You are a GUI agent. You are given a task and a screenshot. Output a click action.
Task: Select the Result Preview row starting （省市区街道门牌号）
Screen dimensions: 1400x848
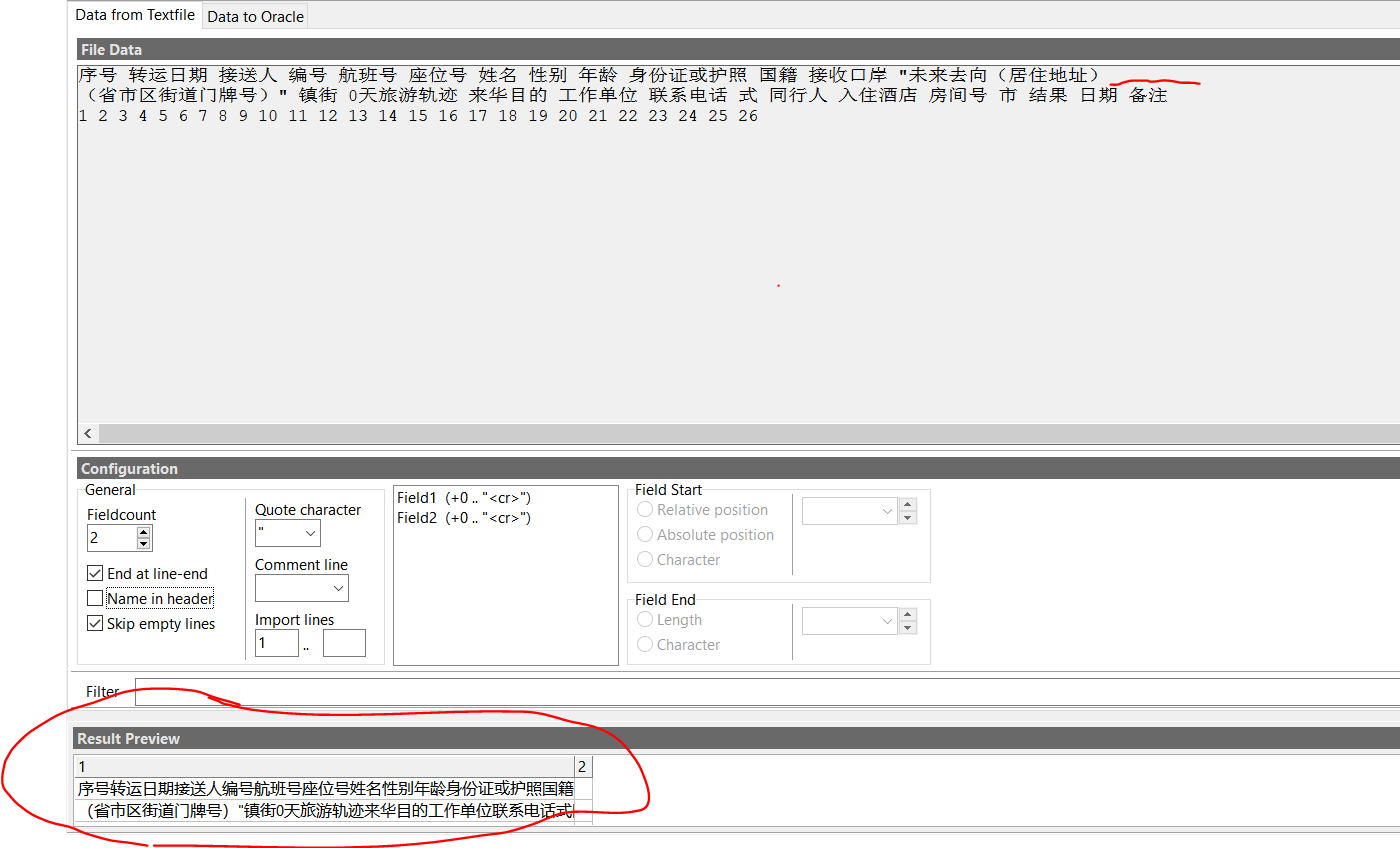pos(325,811)
